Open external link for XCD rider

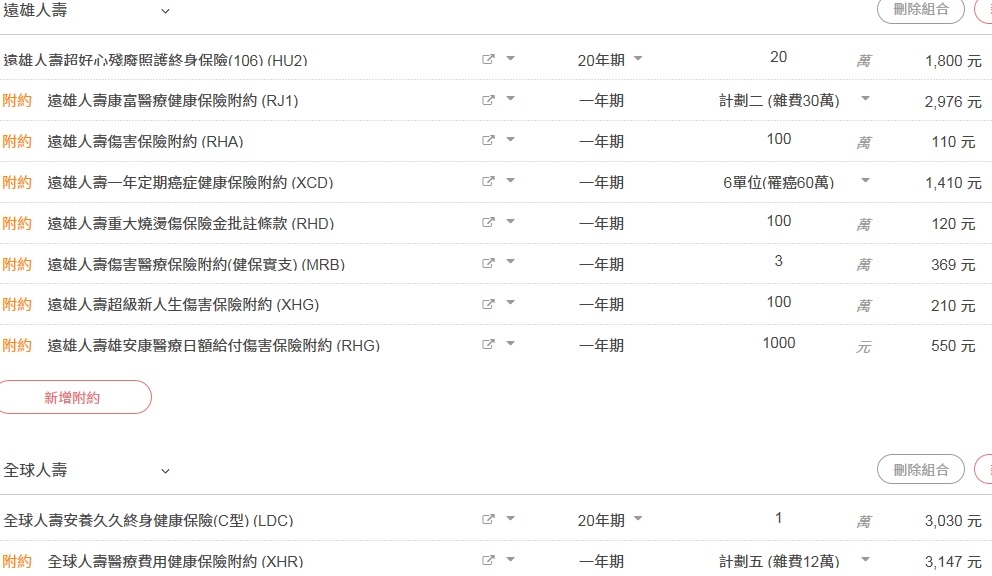(488, 182)
